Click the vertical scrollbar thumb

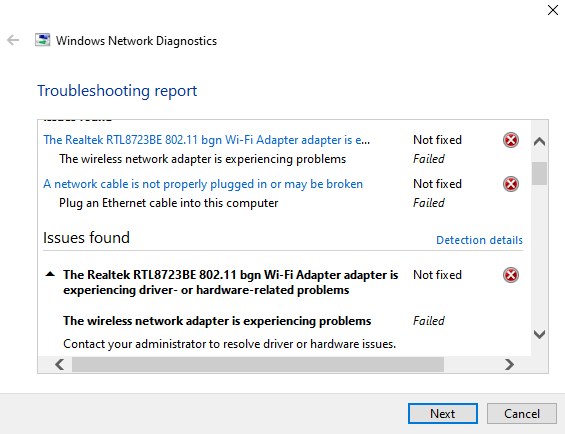[x=539, y=173]
